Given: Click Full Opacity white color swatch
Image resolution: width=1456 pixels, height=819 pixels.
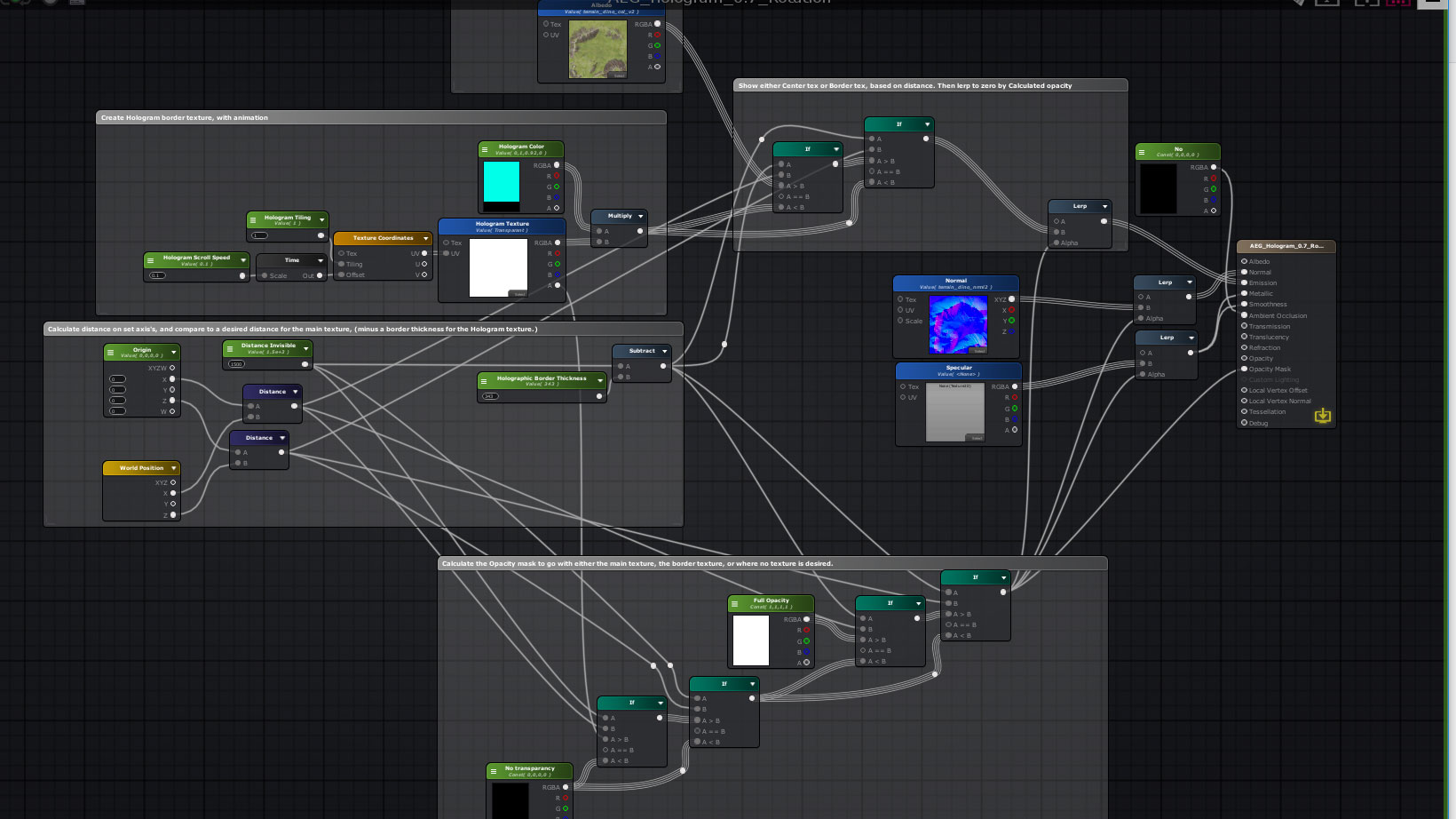Looking at the screenshot, I should click(751, 640).
